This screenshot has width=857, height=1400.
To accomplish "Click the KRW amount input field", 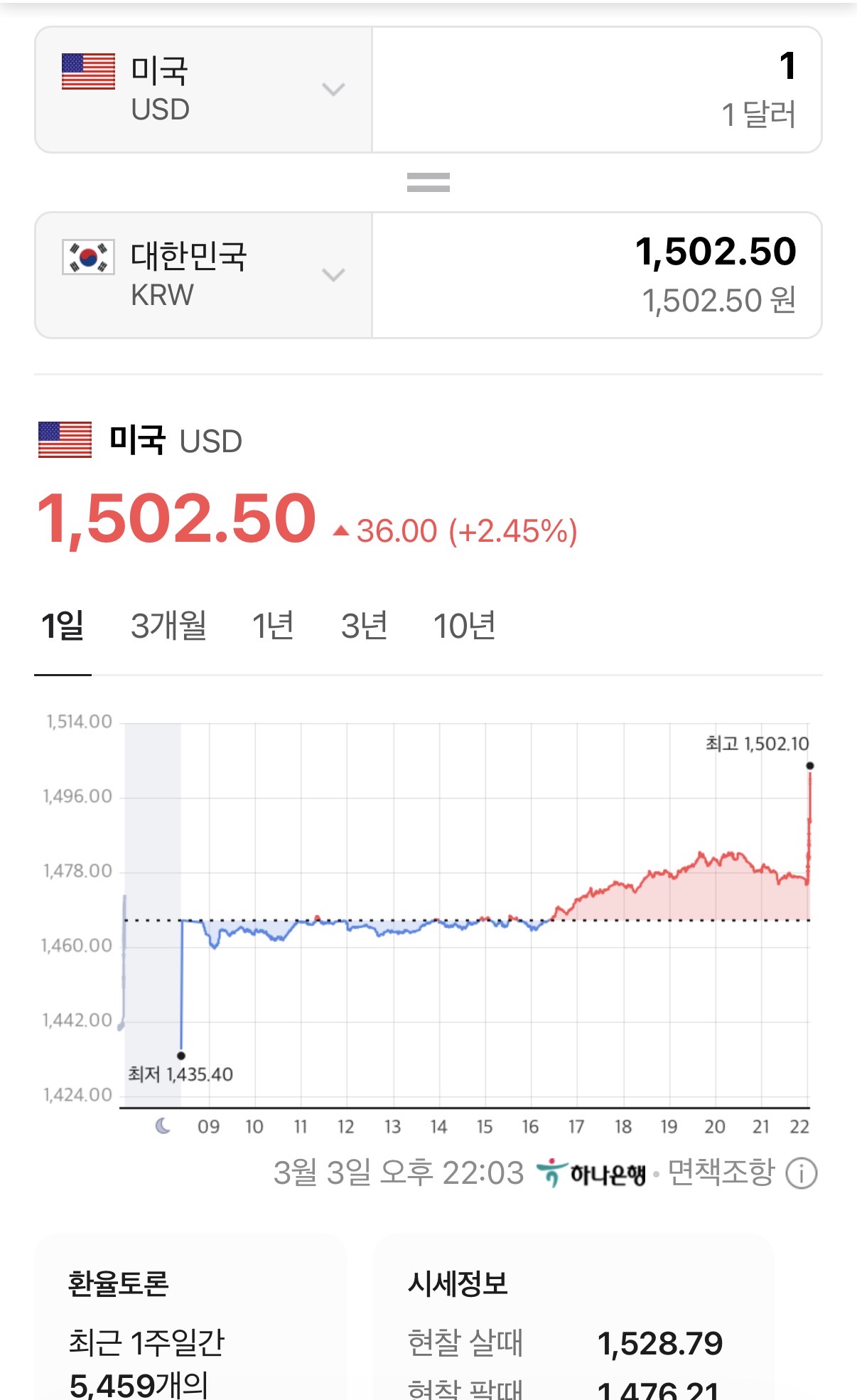I will pyautogui.click(x=597, y=275).
